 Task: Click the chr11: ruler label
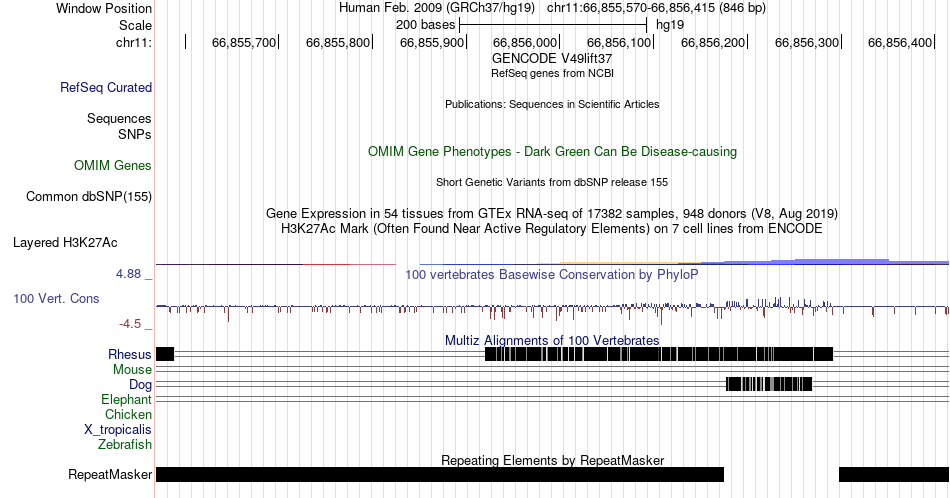pos(134,42)
